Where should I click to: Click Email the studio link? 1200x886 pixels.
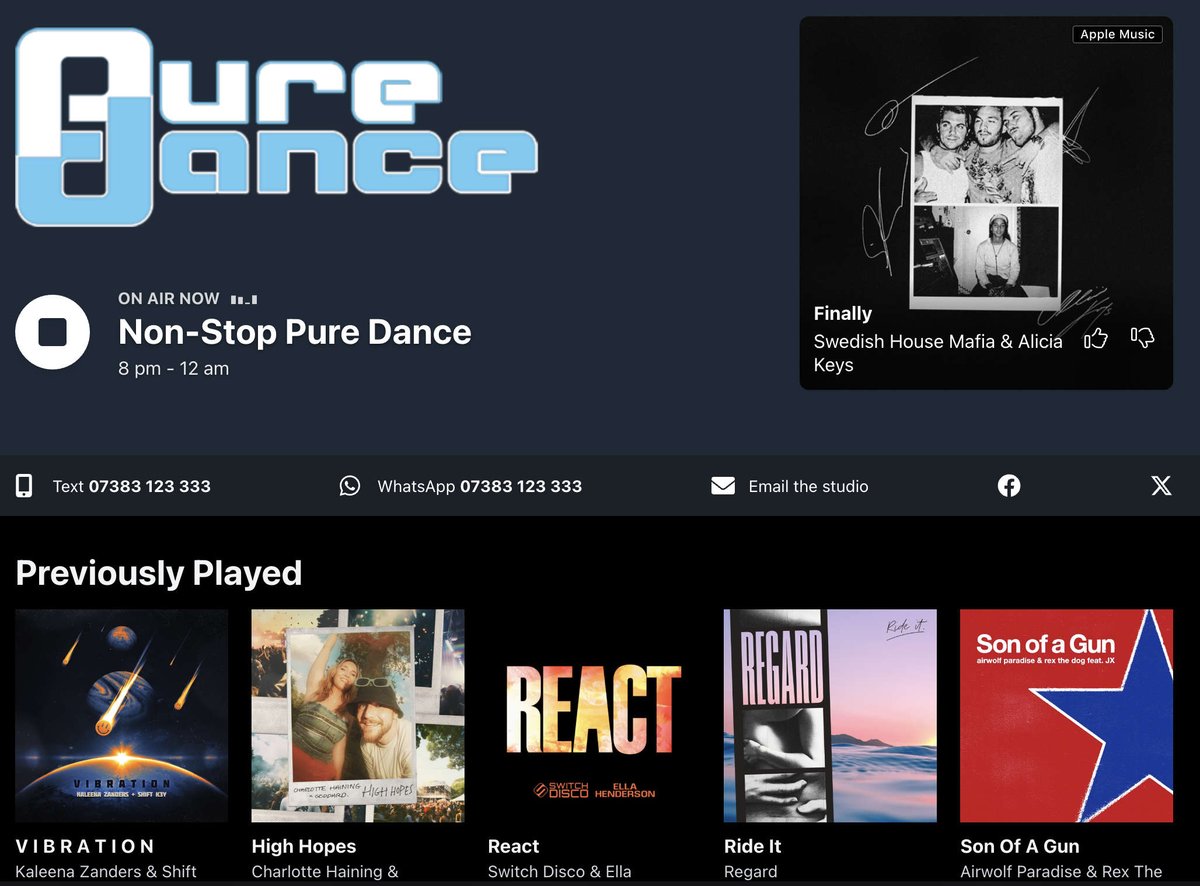point(809,487)
